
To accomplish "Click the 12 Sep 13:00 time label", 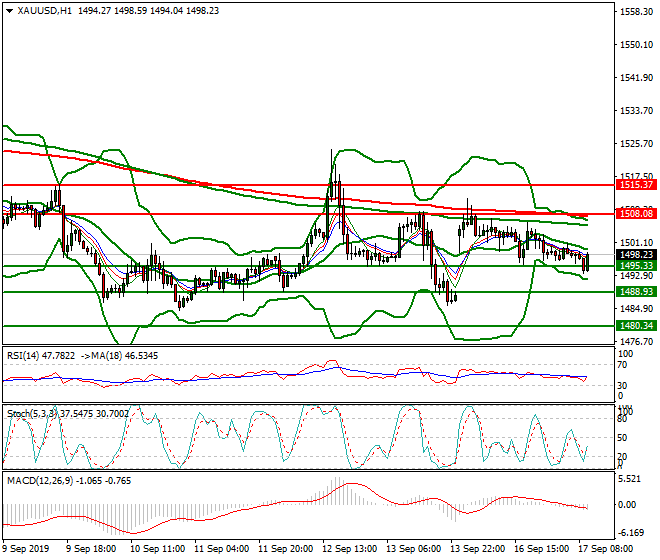I will 349,549.
